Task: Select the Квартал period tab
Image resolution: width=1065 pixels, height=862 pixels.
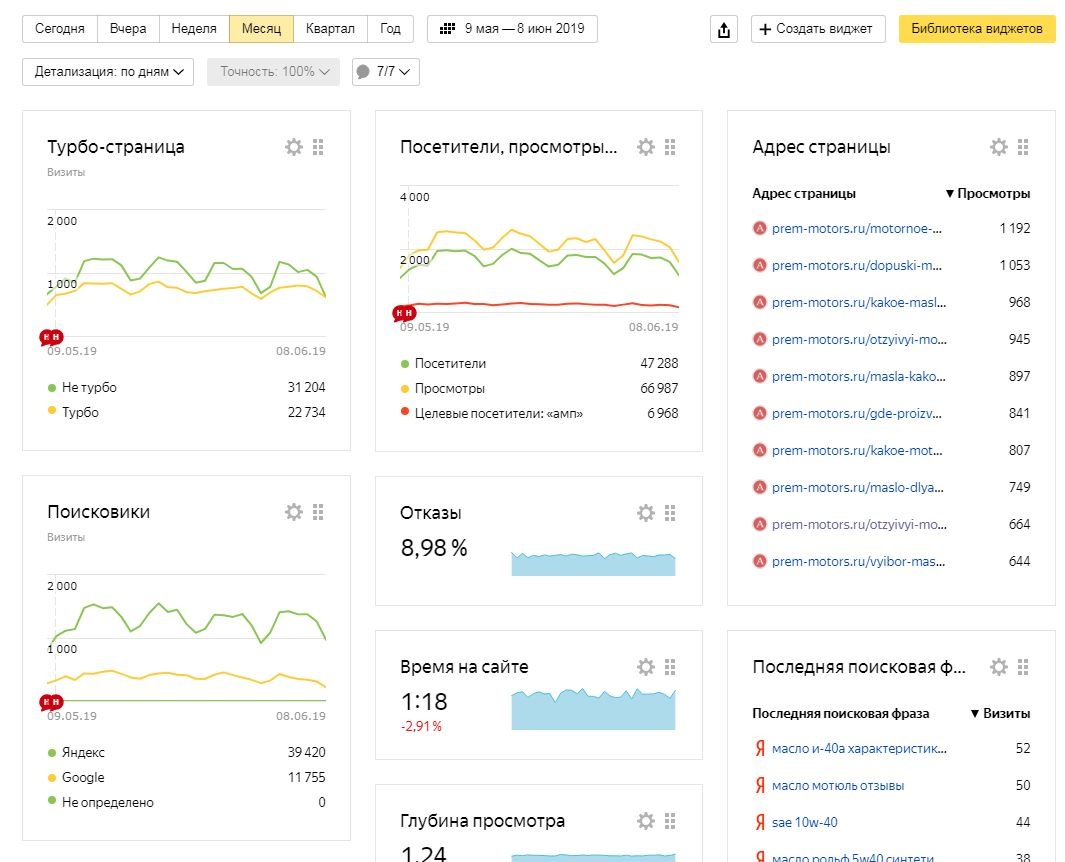Action: coord(330,29)
